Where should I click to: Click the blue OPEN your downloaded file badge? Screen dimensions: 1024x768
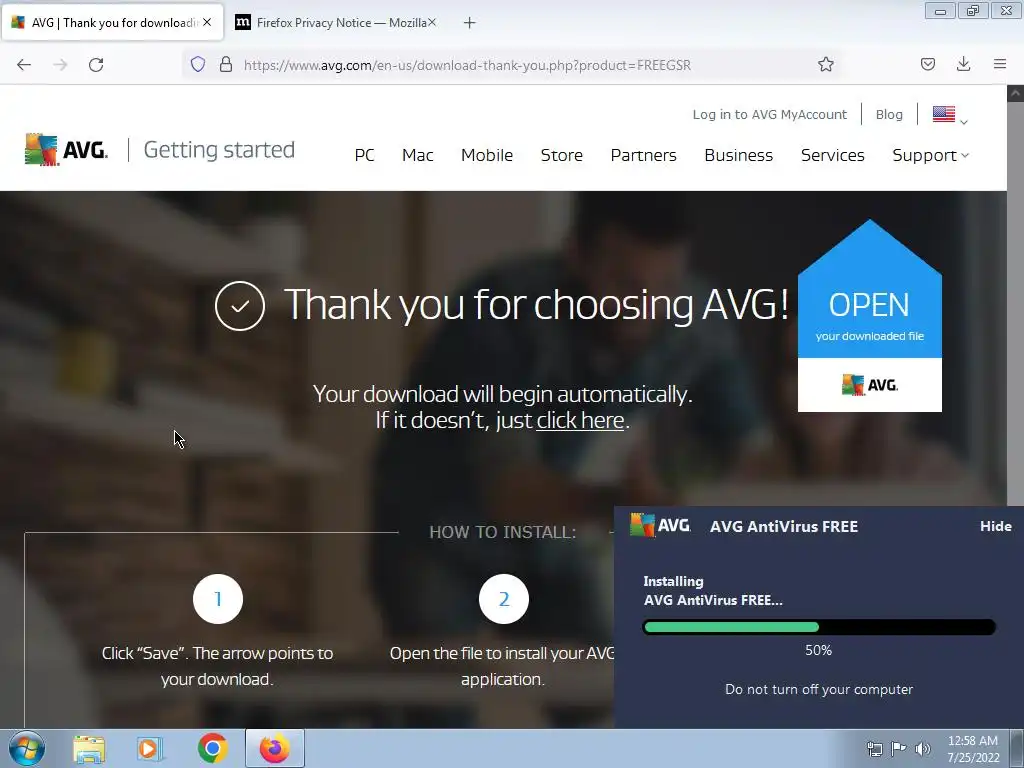tap(869, 316)
